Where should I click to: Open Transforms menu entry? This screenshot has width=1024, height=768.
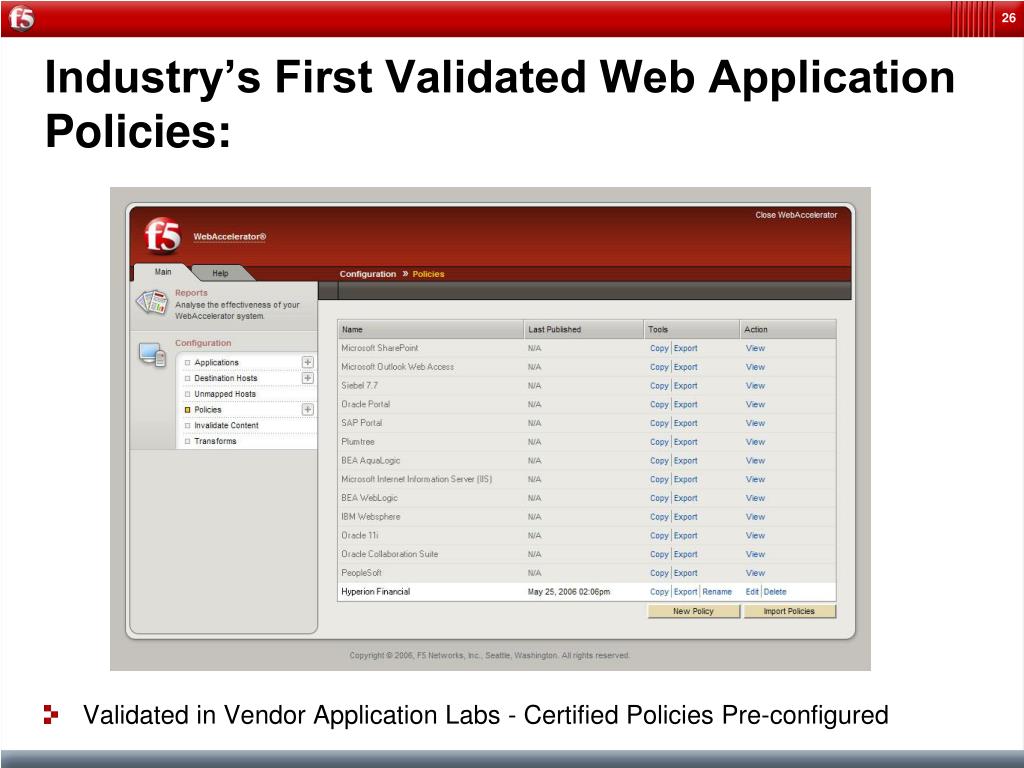(x=215, y=441)
